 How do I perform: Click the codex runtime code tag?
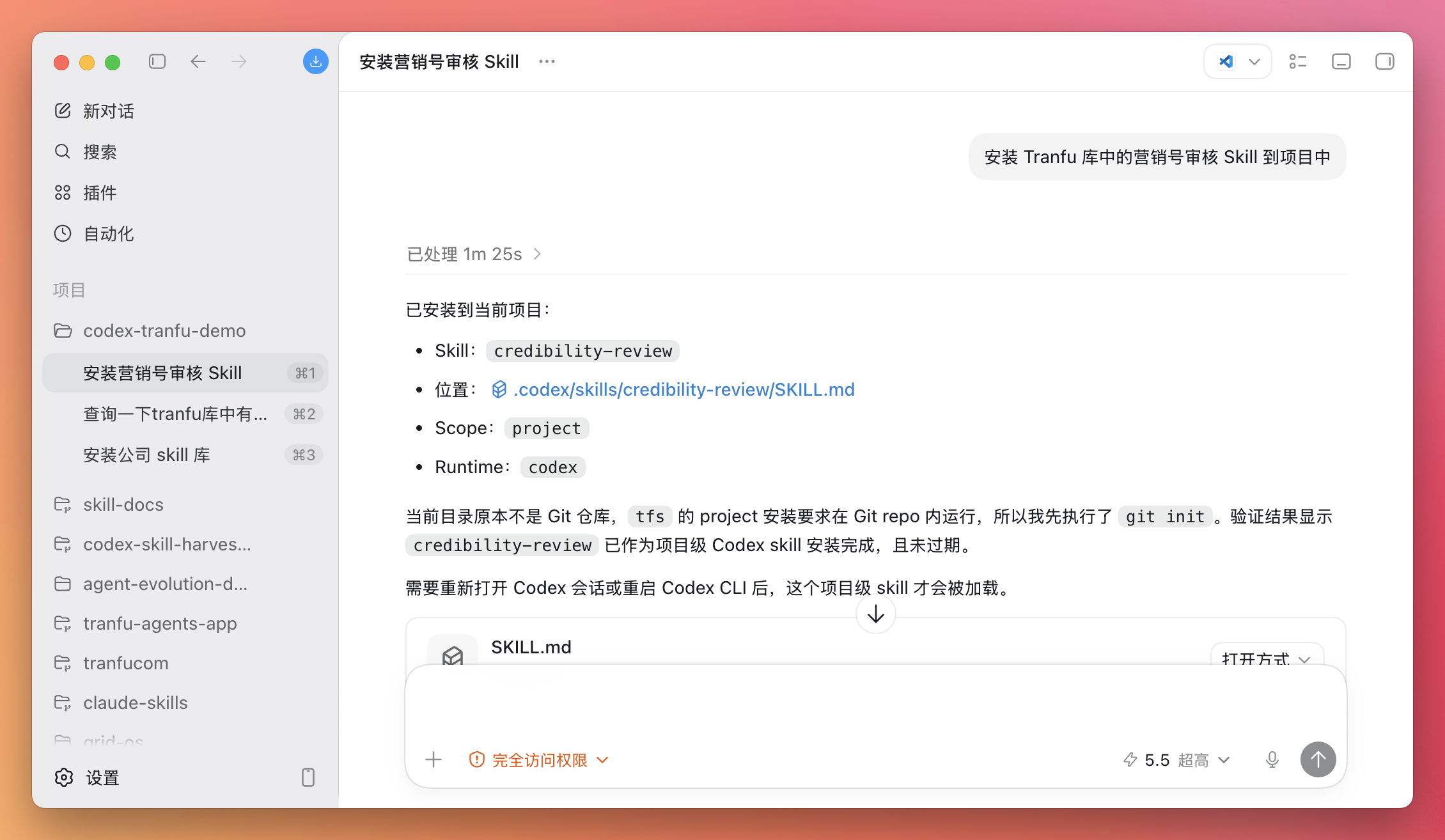click(553, 467)
